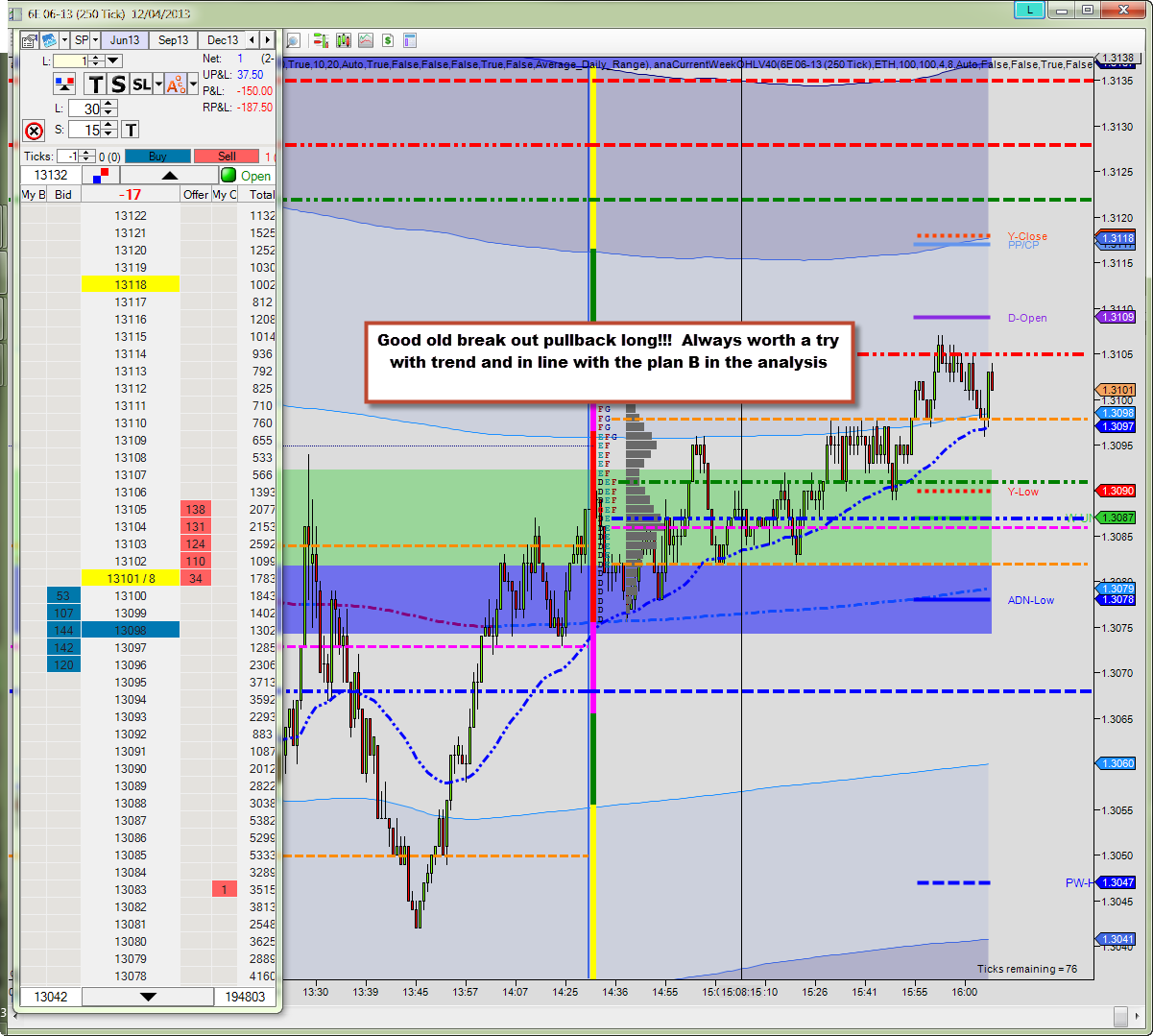The image size is (1153, 1036).
Task: Click the dollar sign chart trader icon
Action: pyautogui.click(x=388, y=40)
